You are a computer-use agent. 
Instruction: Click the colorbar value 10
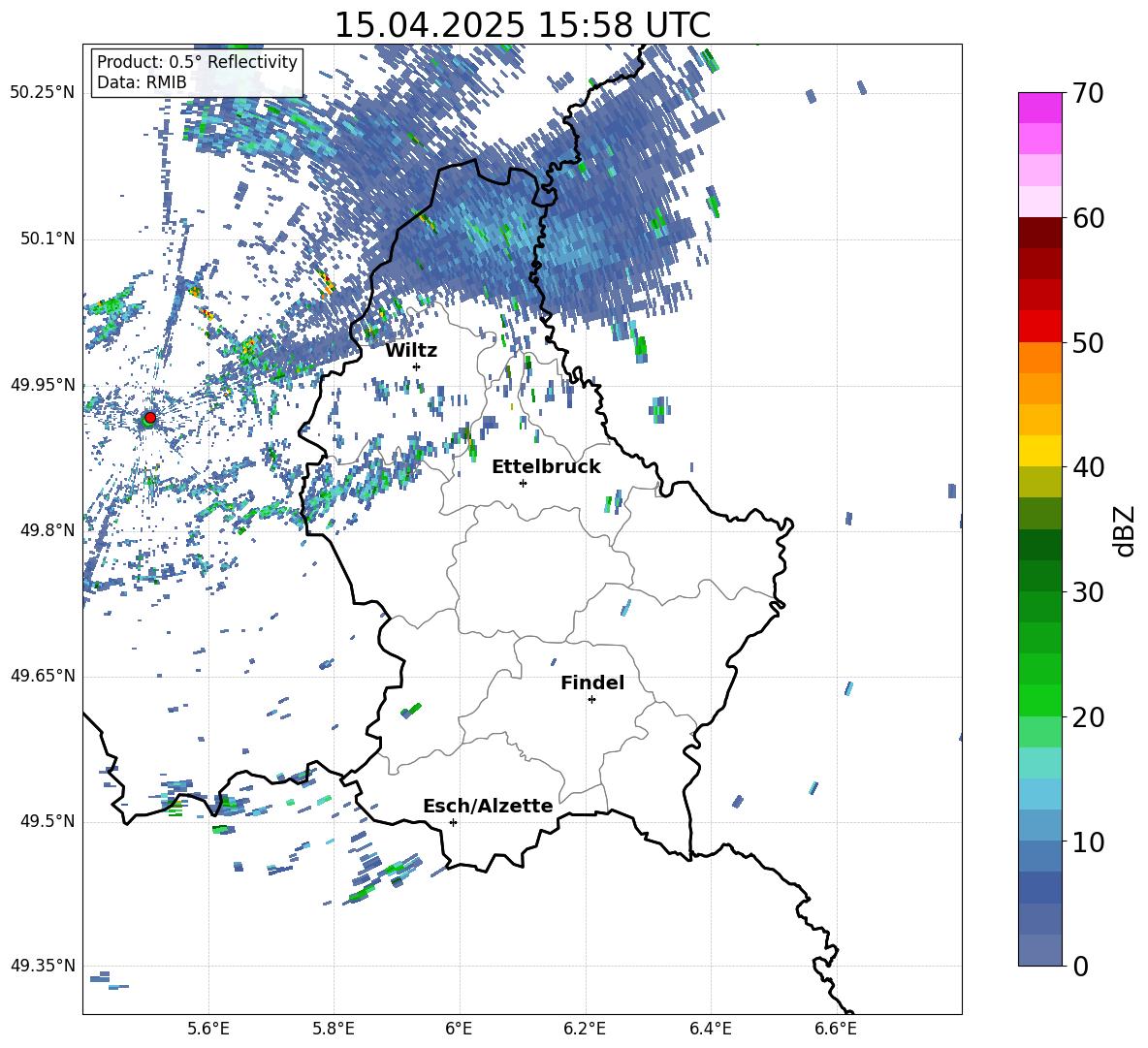point(1088,842)
